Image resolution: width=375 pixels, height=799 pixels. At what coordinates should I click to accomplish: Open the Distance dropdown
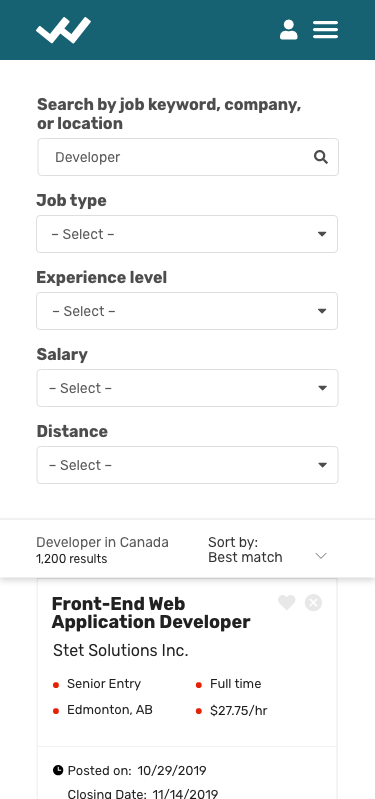click(187, 465)
